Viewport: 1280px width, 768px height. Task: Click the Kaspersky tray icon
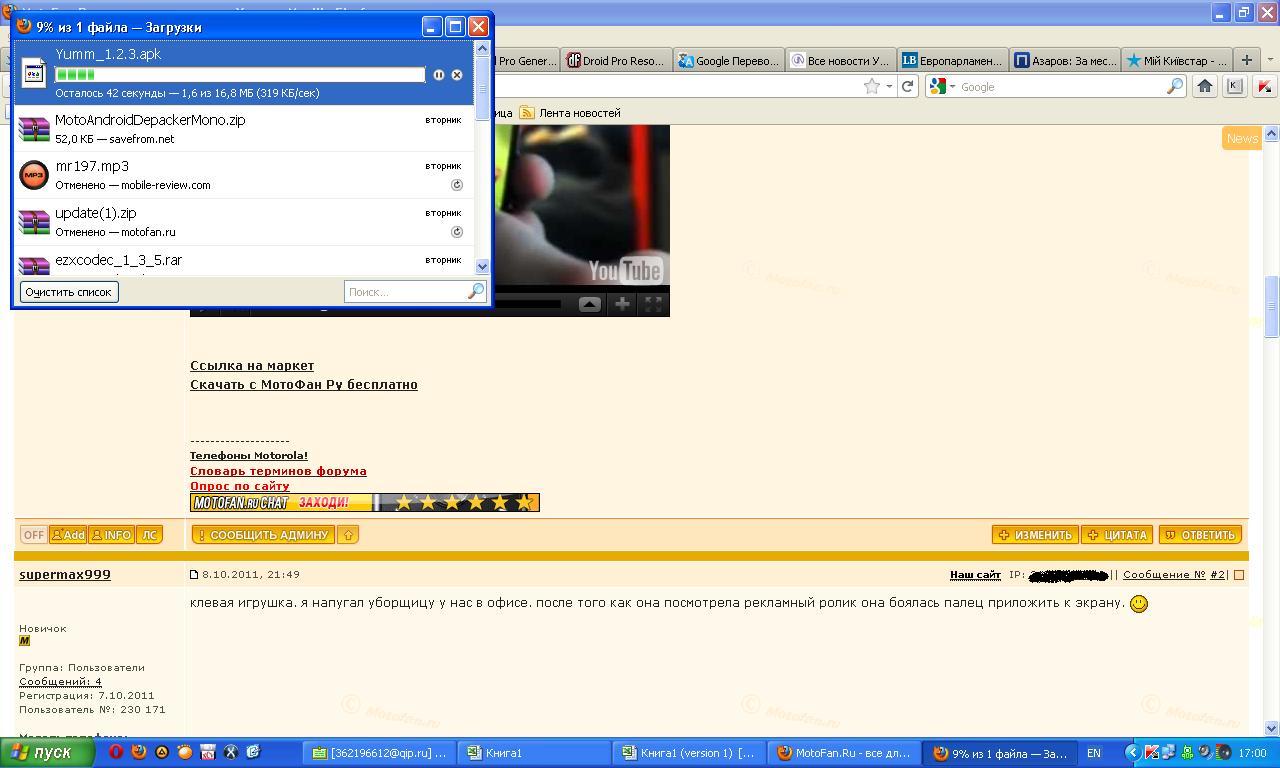[x=1152, y=752]
